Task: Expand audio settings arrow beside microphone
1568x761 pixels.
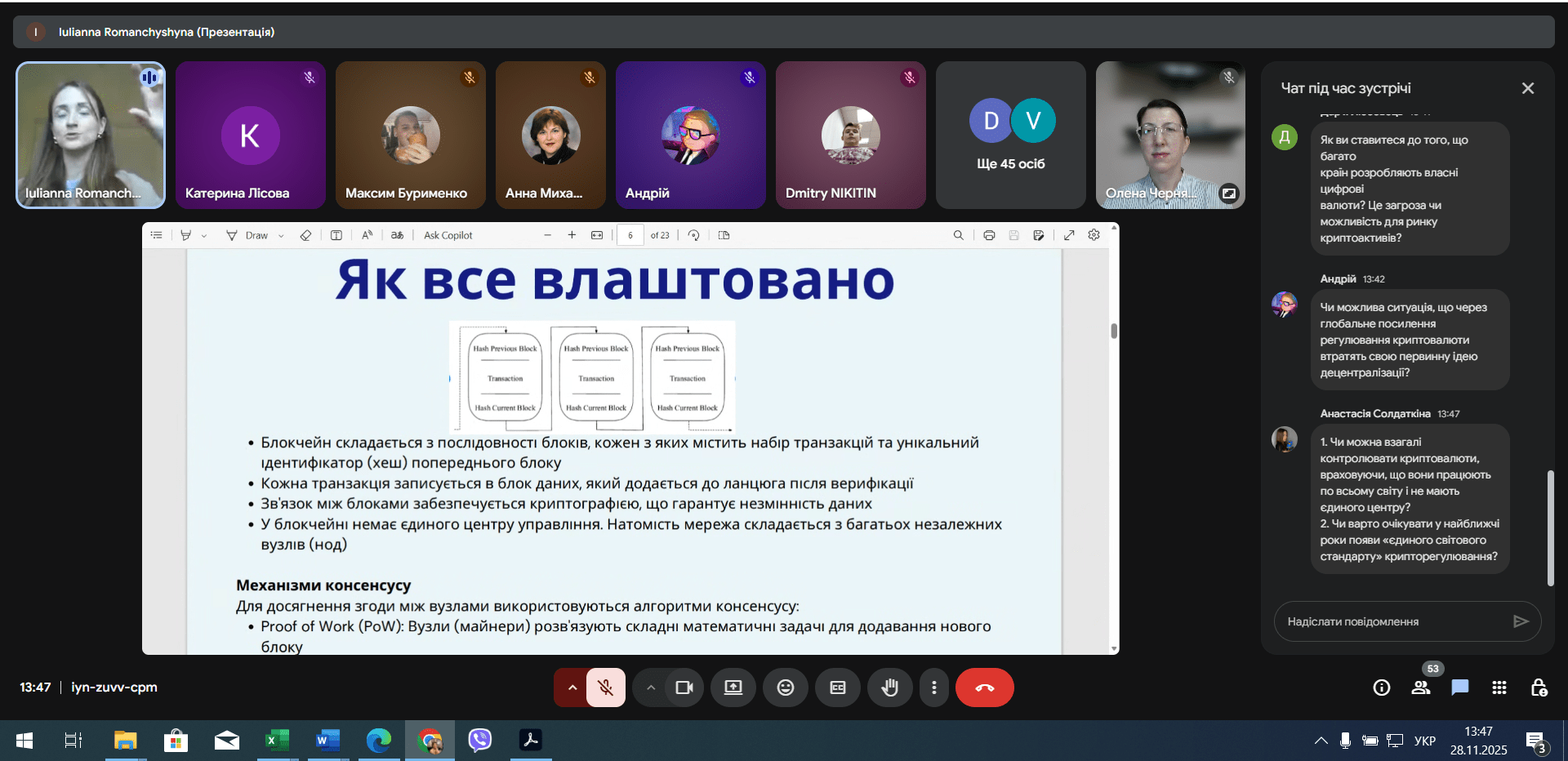Action: [x=572, y=688]
